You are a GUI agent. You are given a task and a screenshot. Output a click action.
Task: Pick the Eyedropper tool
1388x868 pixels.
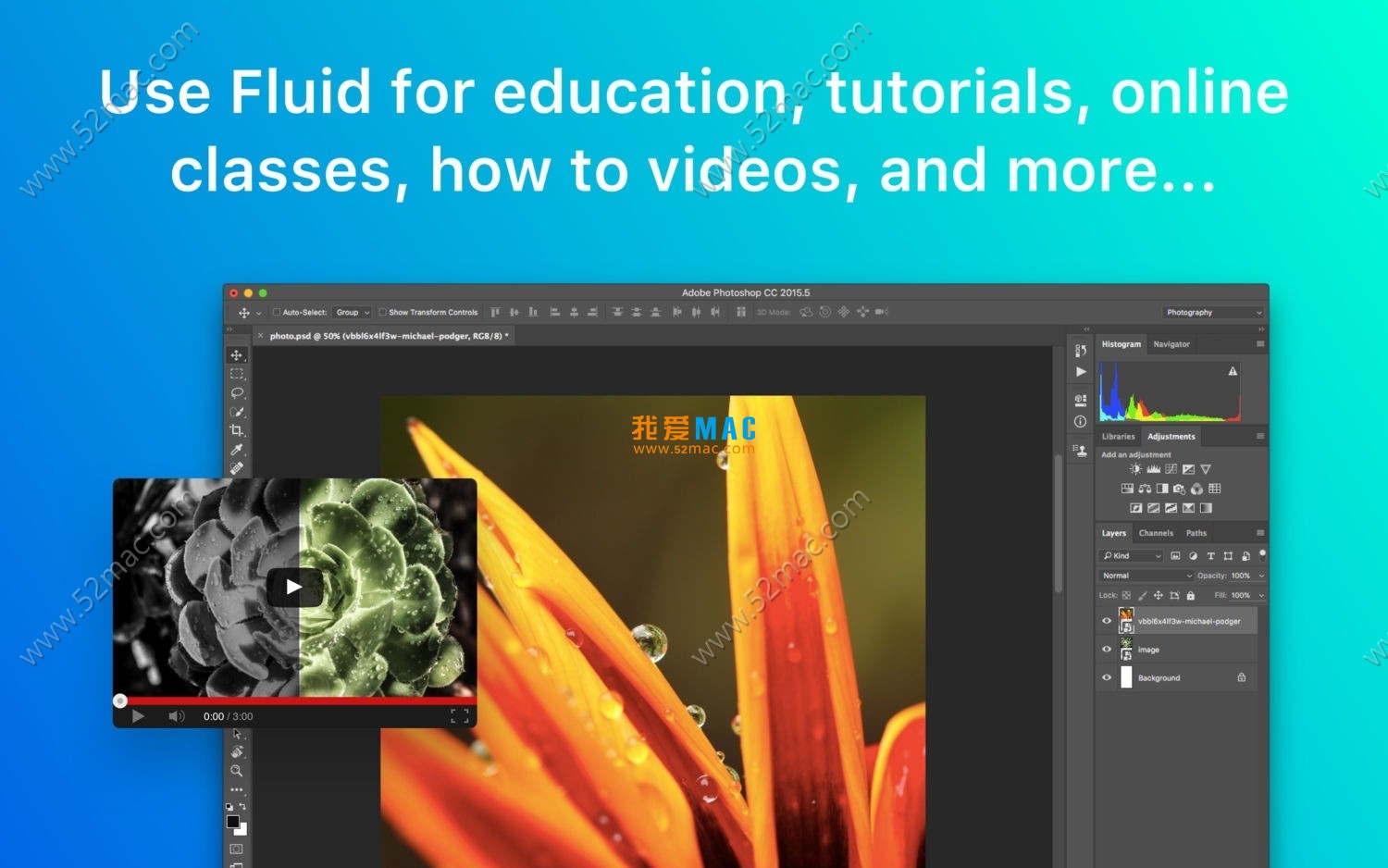[237, 450]
